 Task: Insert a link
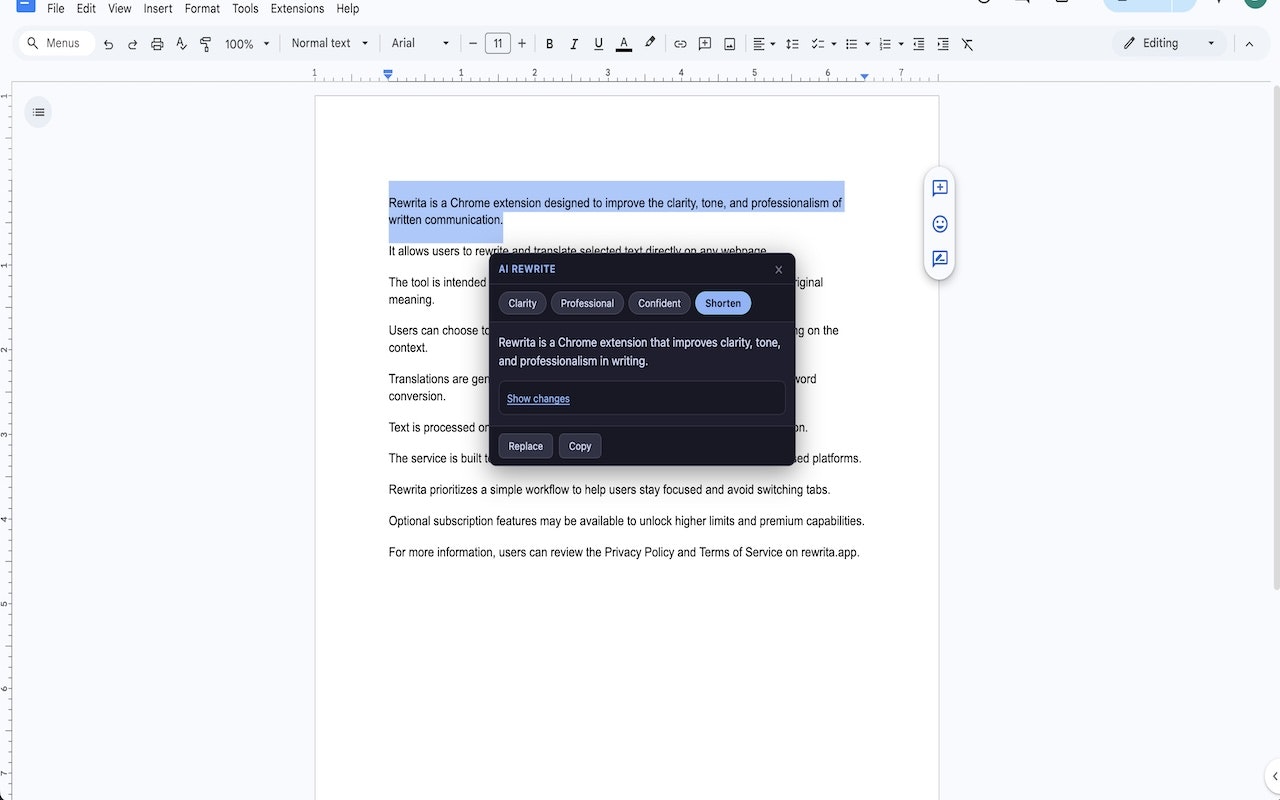680,43
